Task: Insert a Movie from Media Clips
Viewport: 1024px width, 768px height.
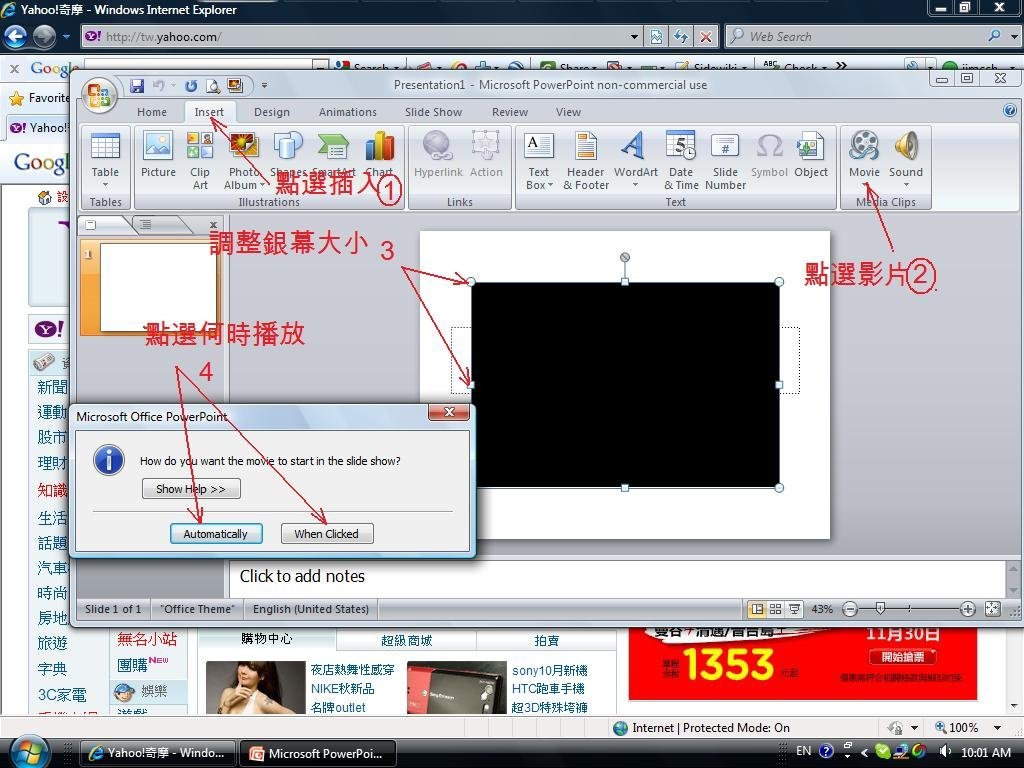Action: pos(864,153)
